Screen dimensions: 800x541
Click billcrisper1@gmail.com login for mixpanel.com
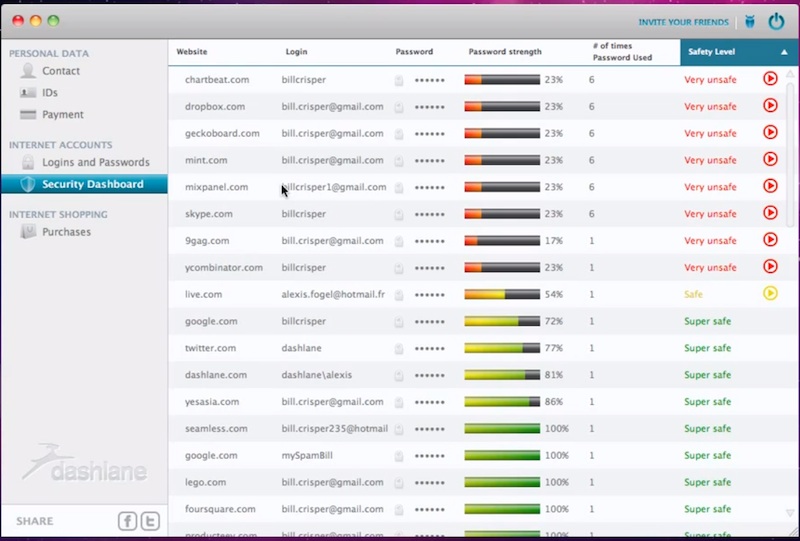click(334, 187)
